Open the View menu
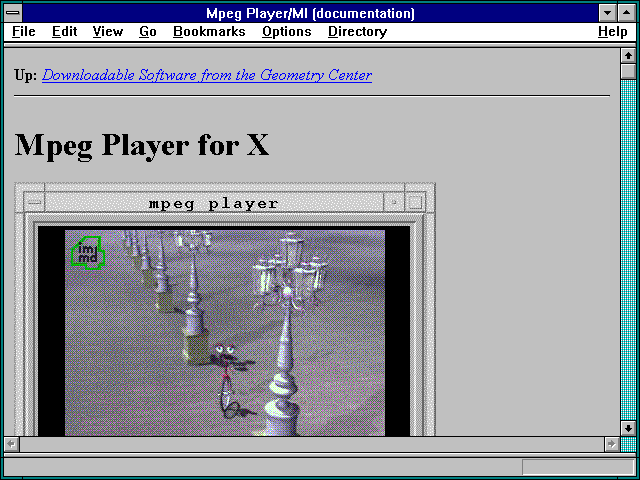640x480 pixels. pyautogui.click(x=108, y=32)
